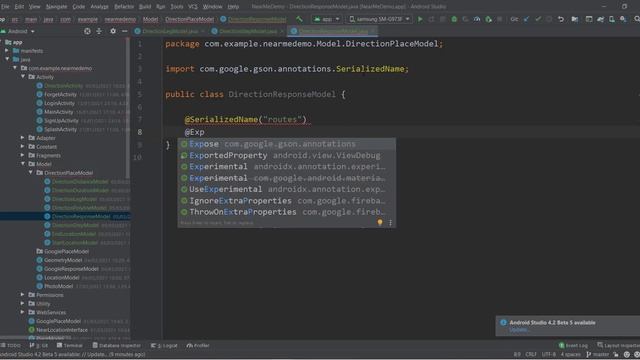The width and height of the screenshot is (640, 360).
Task: Open the Terminal tool window
Action: point(70,346)
